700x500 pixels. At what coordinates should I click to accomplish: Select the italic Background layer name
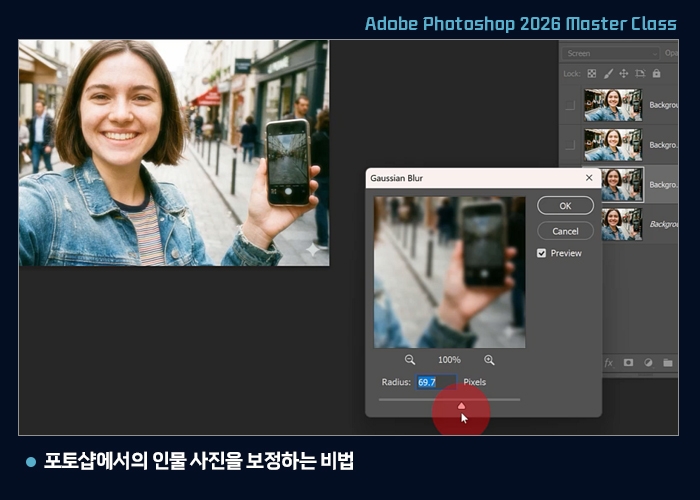pyautogui.click(x=664, y=224)
